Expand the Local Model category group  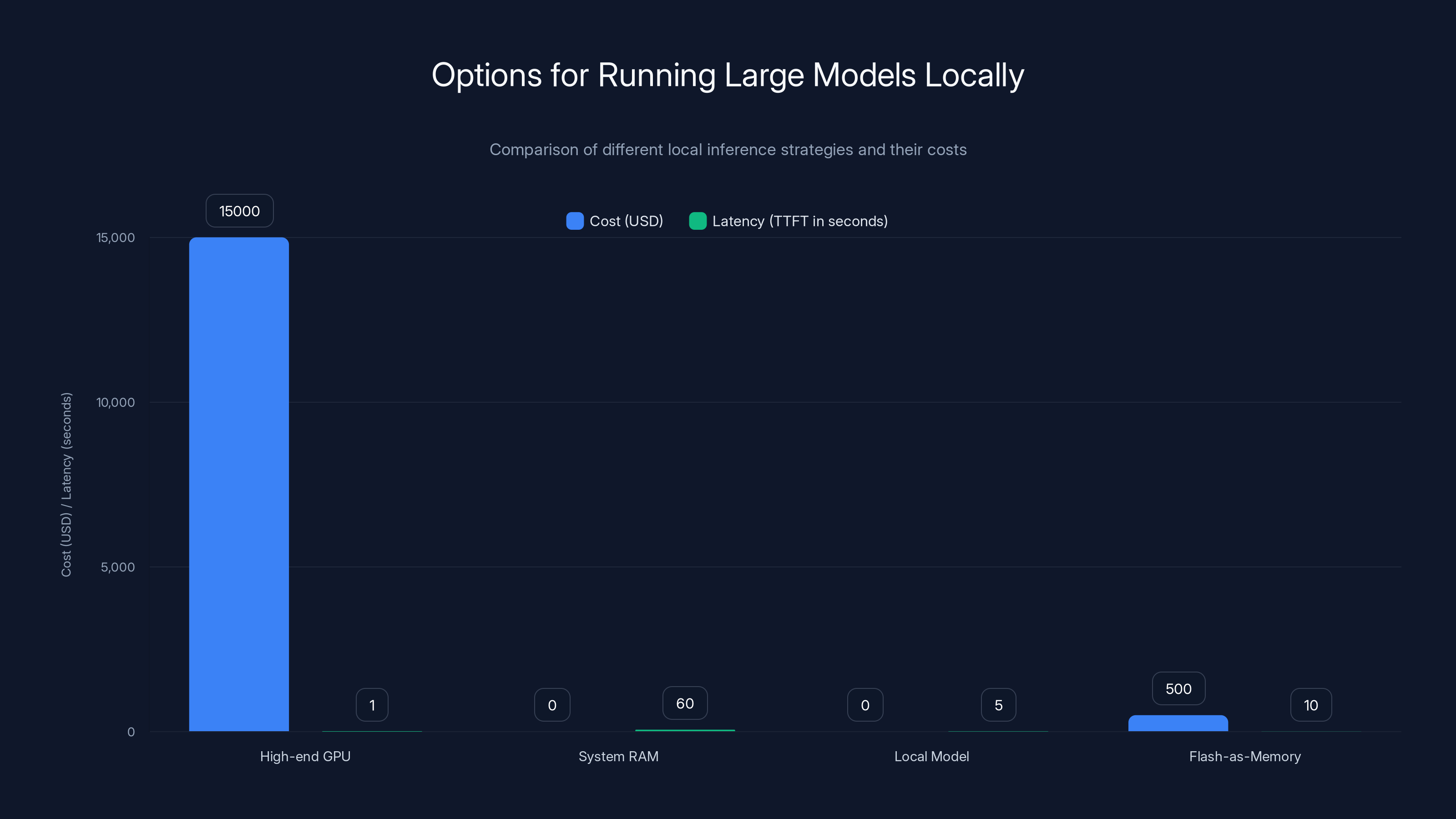931,756
